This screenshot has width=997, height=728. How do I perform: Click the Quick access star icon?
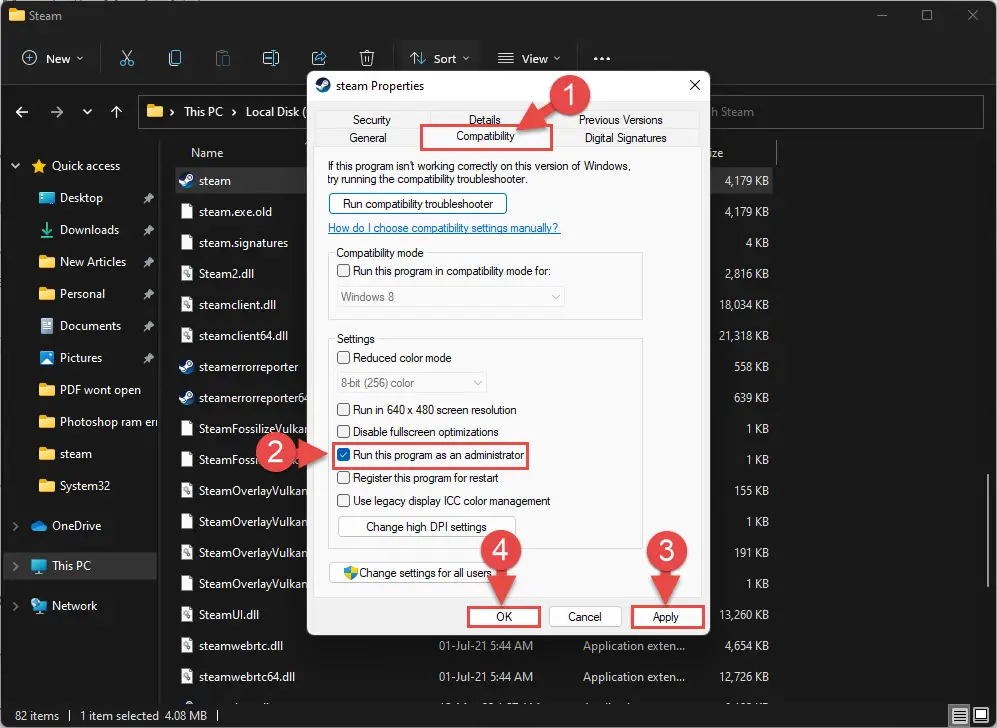tap(39, 166)
